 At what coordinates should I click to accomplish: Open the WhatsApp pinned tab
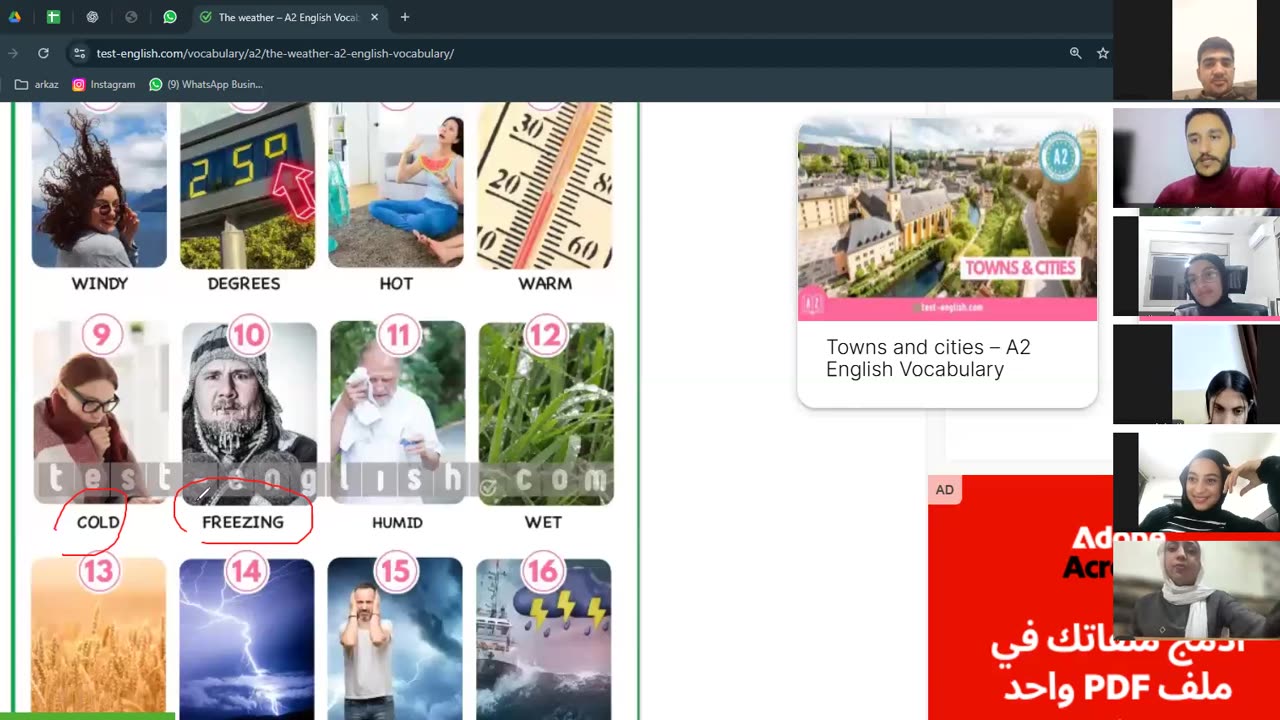click(x=170, y=17)
